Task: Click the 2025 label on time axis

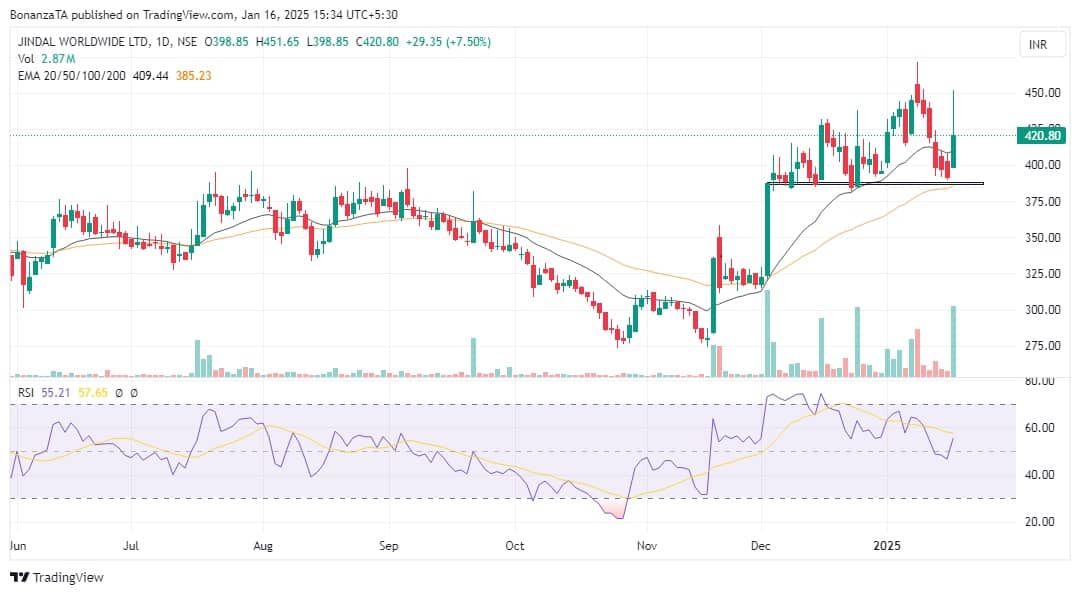Action: coord(887,547)
